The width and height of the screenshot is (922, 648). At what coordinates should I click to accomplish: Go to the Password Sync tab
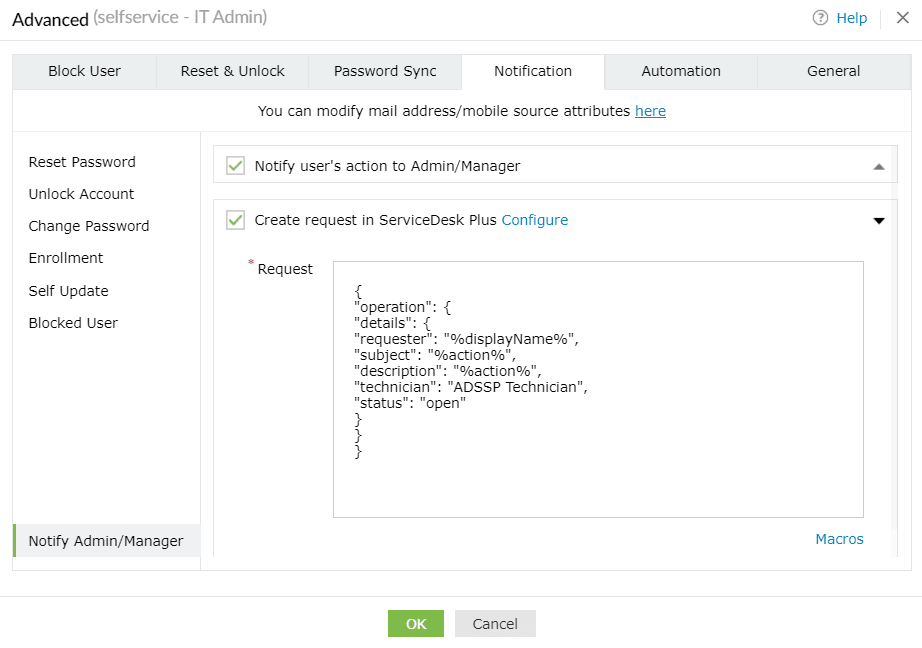coord(385,71)
